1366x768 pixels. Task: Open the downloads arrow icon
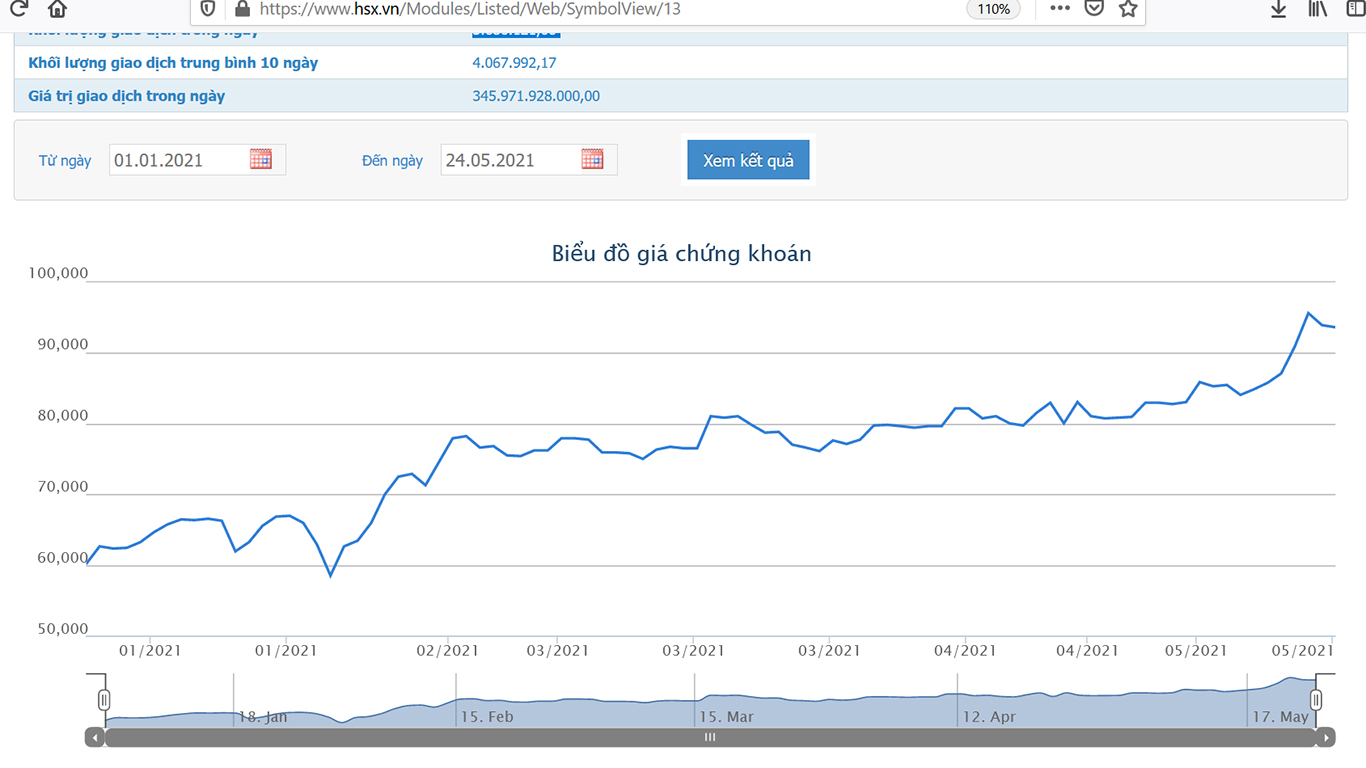[x=1278, y=9]
